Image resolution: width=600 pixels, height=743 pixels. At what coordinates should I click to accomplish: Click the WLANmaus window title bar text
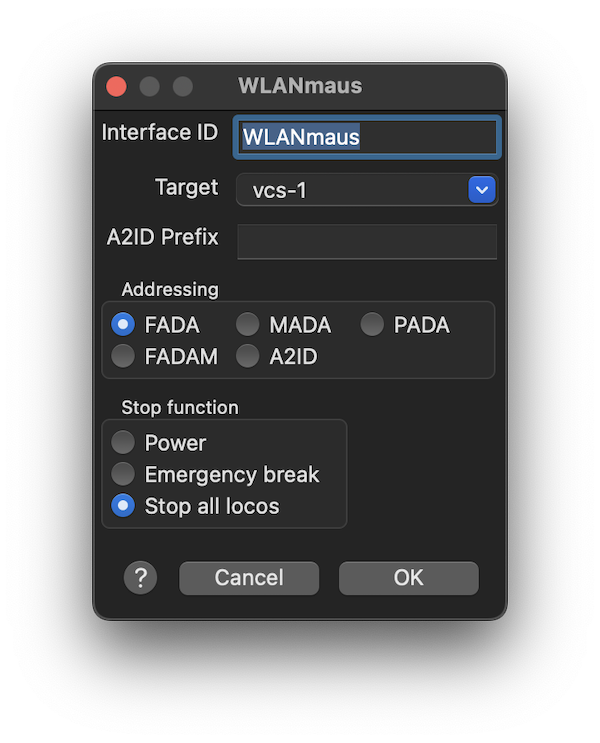(300, 86)
